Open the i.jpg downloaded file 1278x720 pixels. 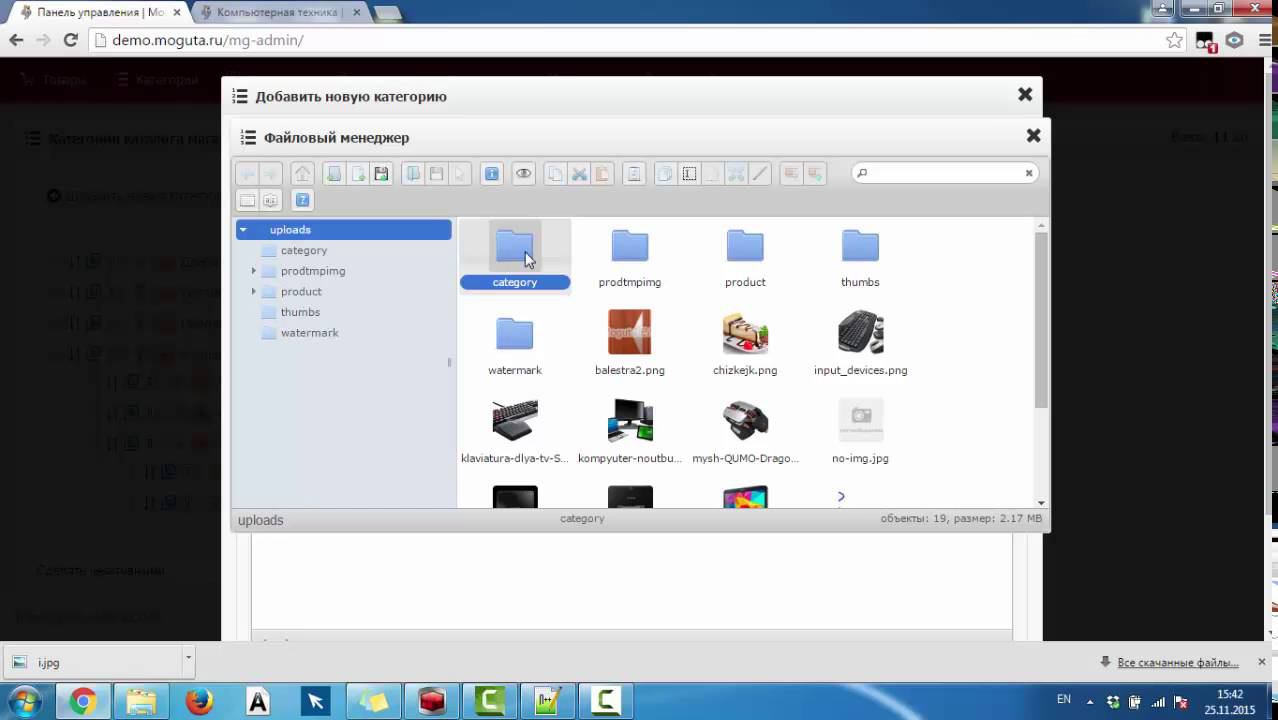90,662
